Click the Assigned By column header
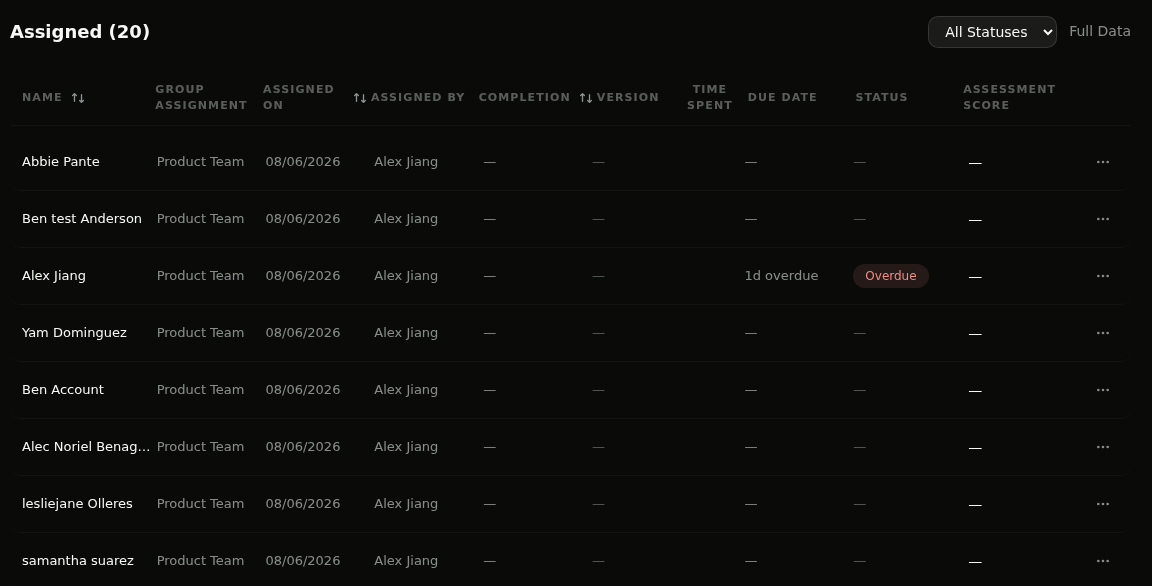1152x586 pixels. 417,97
